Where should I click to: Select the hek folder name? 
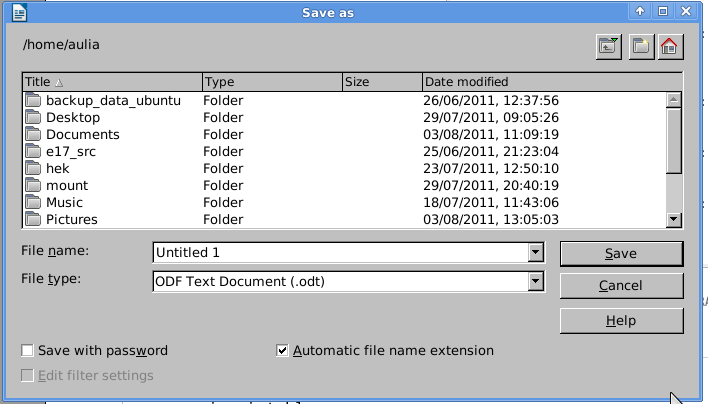pos(57,168)
